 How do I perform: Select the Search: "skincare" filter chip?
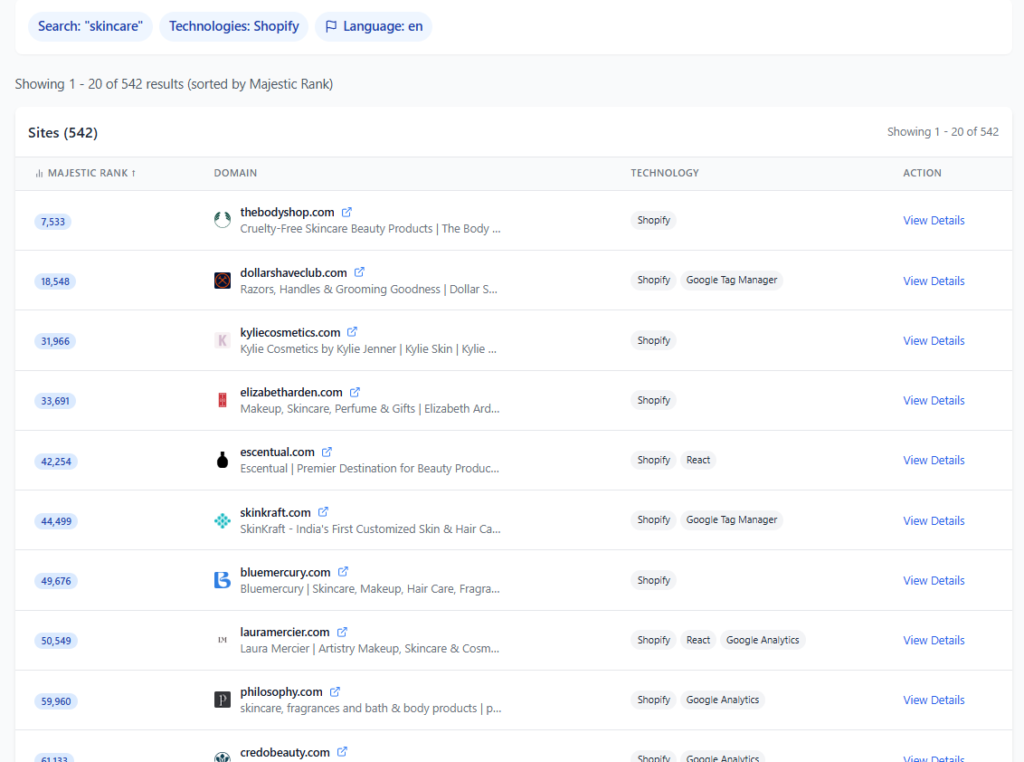click(90, 26)
